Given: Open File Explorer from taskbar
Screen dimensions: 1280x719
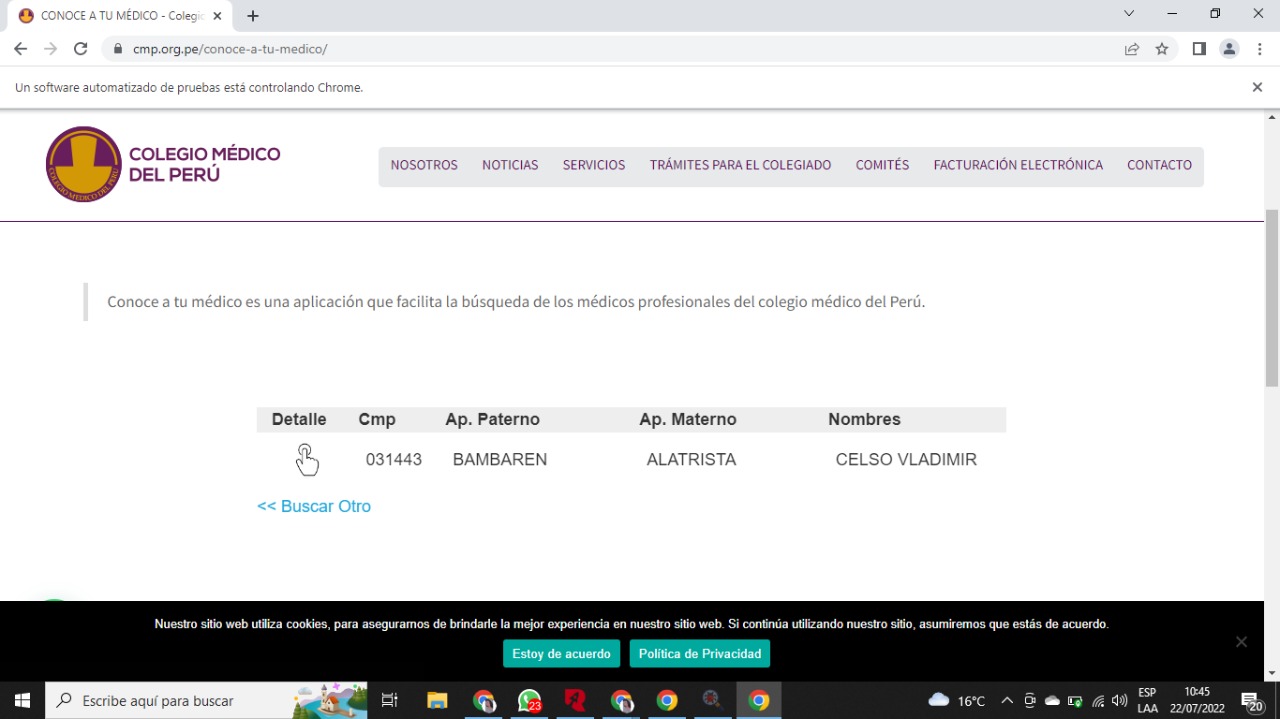Looking at the screenshot, I should tap(437, 701).
